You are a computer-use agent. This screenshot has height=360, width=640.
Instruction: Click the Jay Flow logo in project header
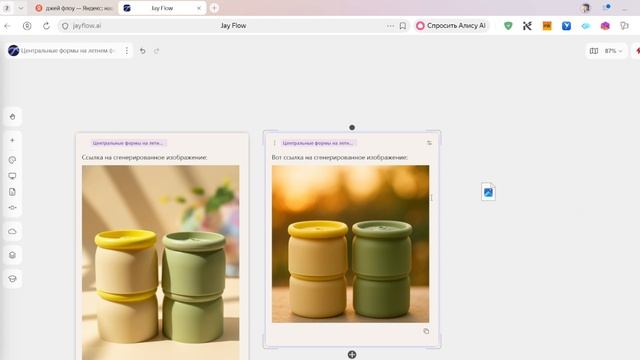(x=13, y=51)
